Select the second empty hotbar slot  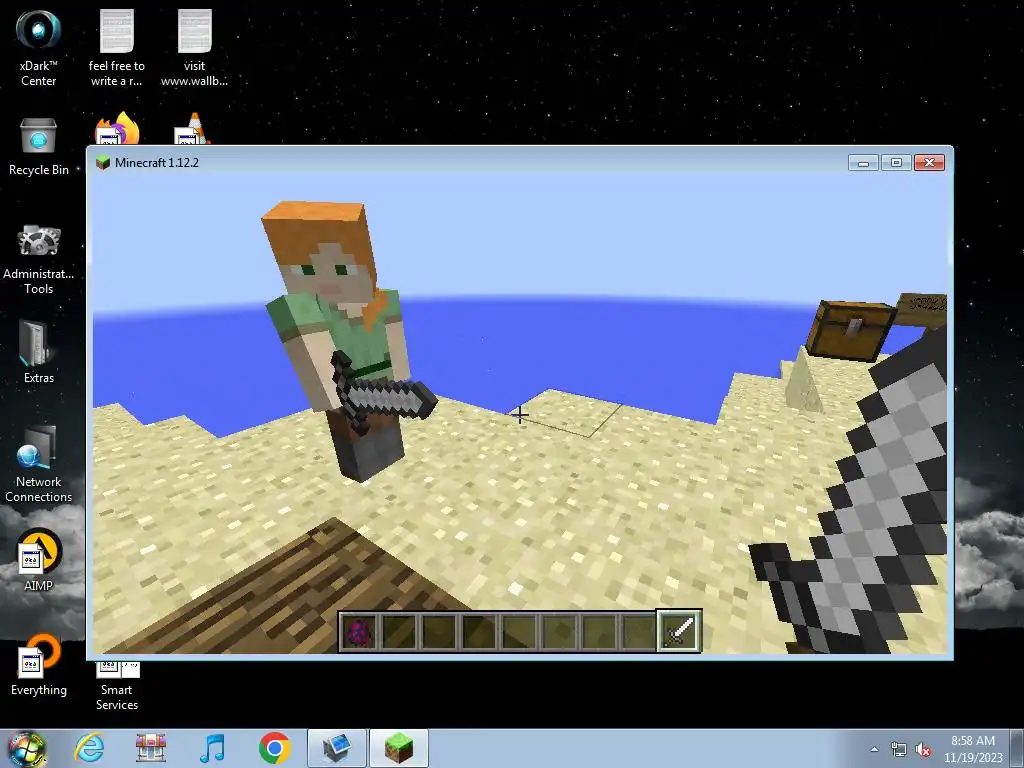(x=439, y=632)
